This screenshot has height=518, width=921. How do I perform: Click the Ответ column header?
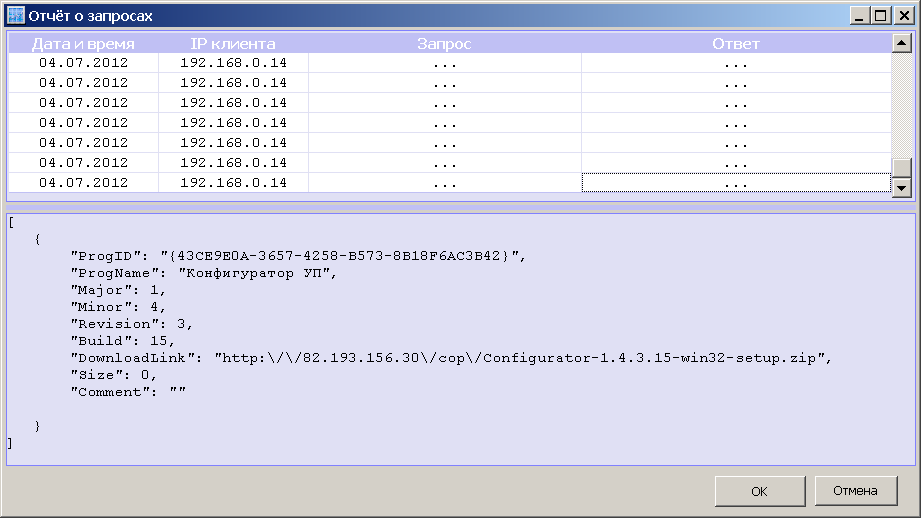coord(735,44)
